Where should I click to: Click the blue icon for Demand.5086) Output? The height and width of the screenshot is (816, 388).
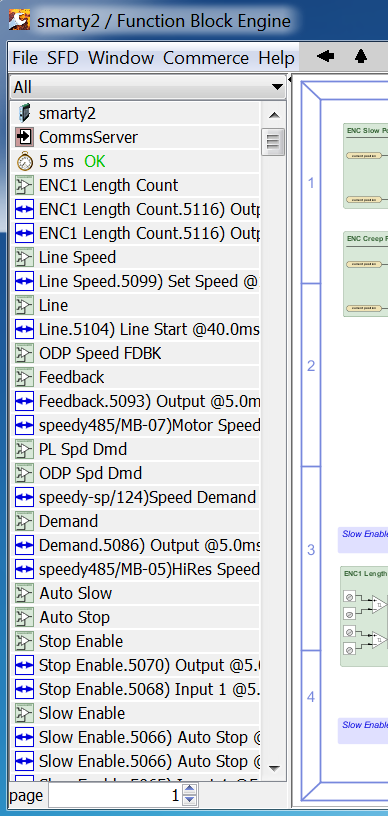(24, 545)
